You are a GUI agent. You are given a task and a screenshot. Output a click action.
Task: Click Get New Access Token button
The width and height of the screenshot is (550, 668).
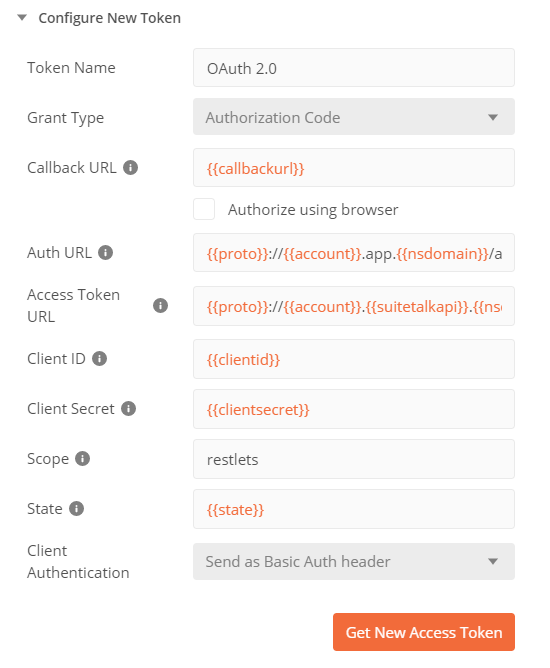coord(424,632)
